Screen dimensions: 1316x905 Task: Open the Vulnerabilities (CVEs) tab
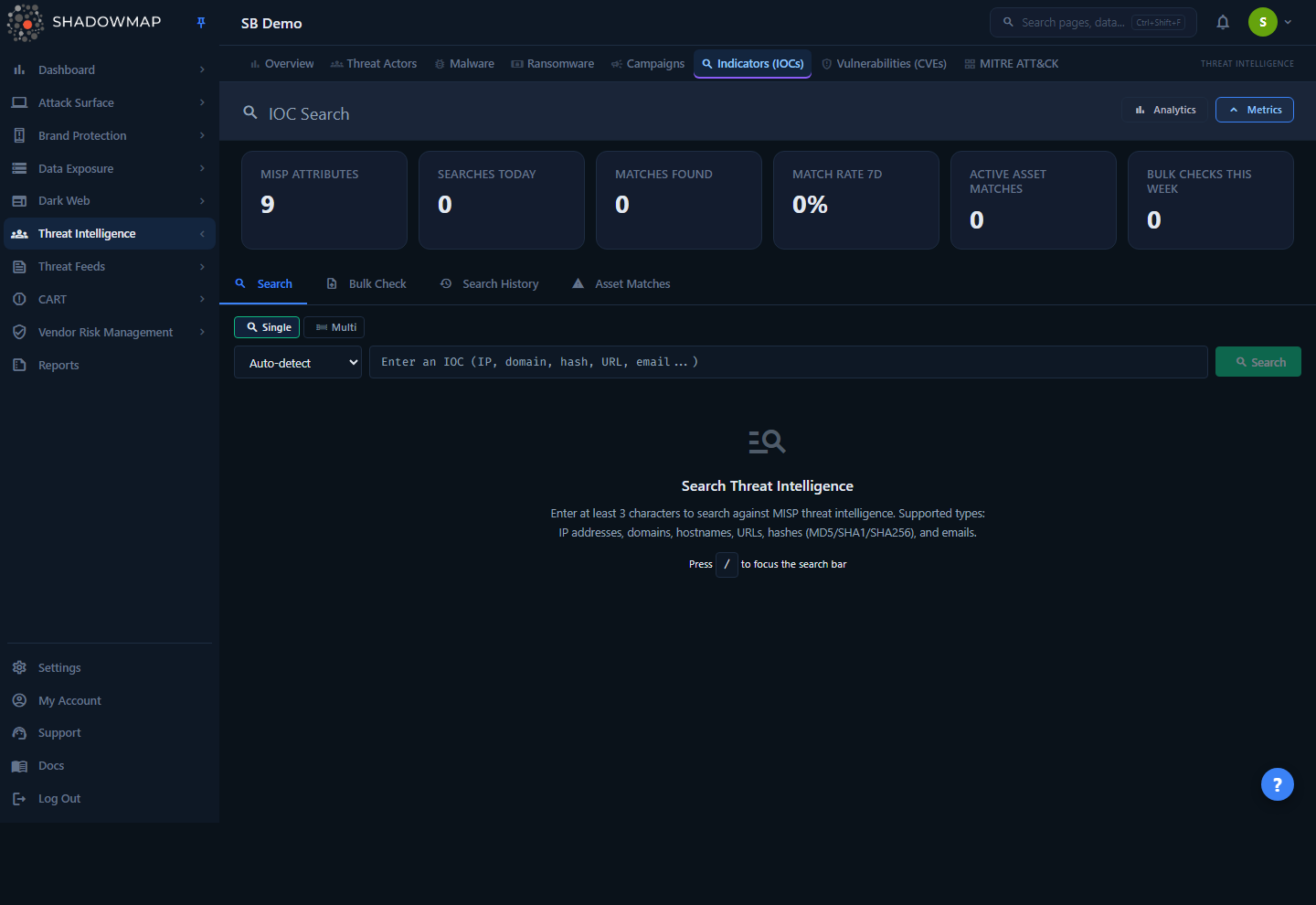pyautogui.click(x=884, y=64)
